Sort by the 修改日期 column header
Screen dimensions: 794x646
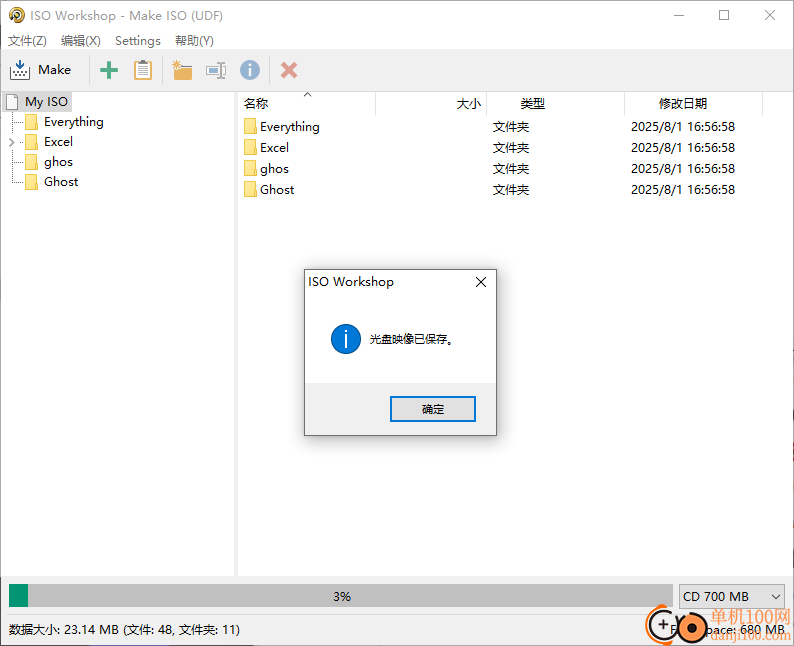click(x=693, y=104)
